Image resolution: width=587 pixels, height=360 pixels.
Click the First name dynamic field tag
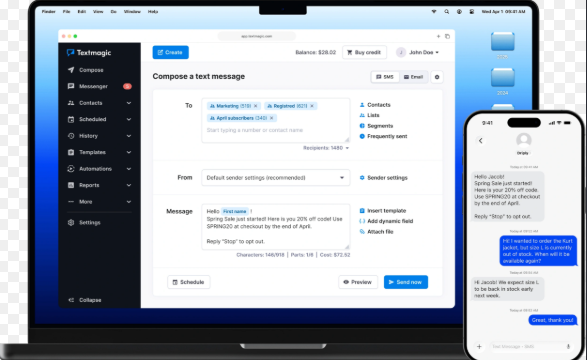tap(235, 211)
